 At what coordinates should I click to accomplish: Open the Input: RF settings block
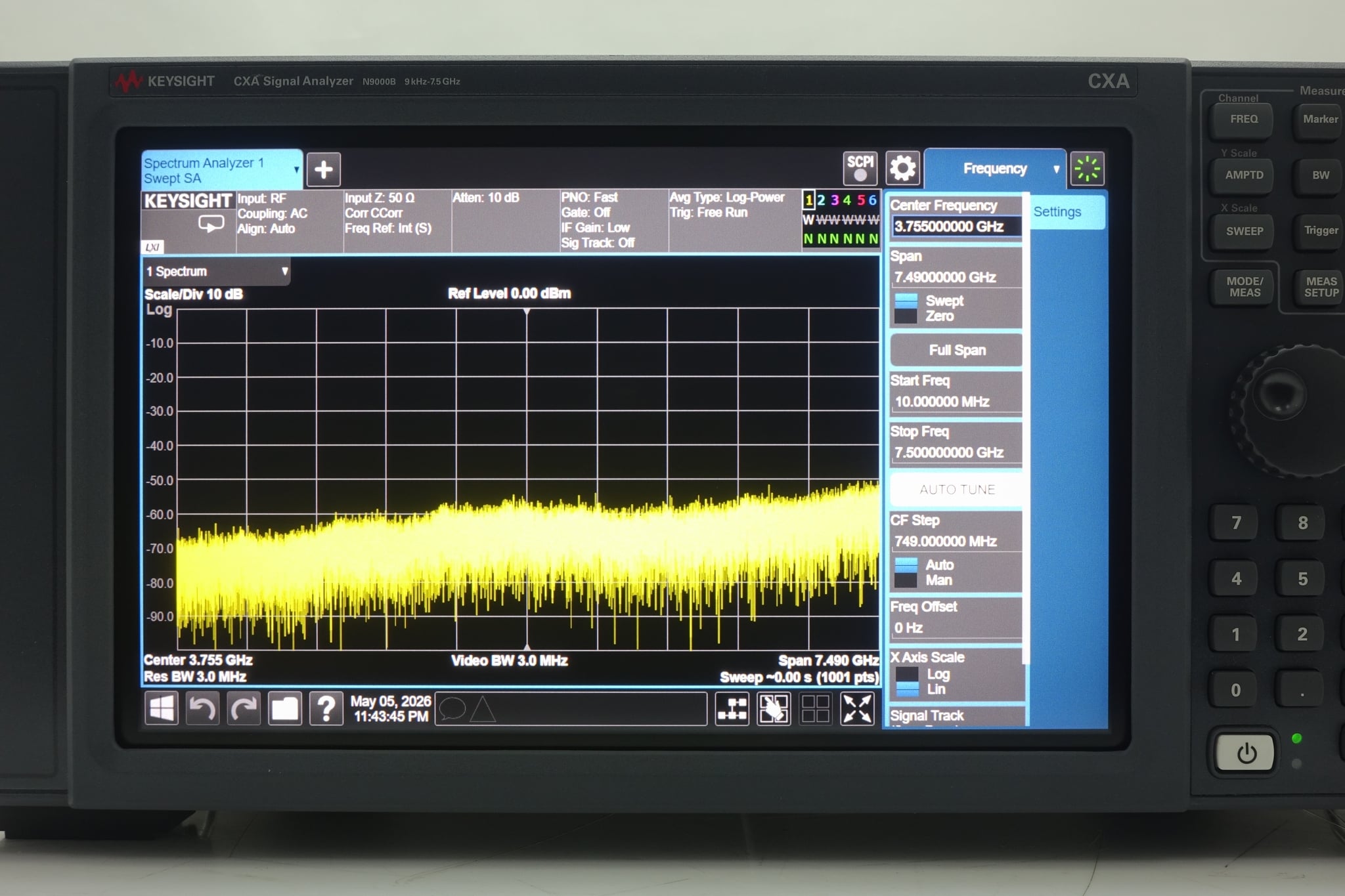pos(290,221)
